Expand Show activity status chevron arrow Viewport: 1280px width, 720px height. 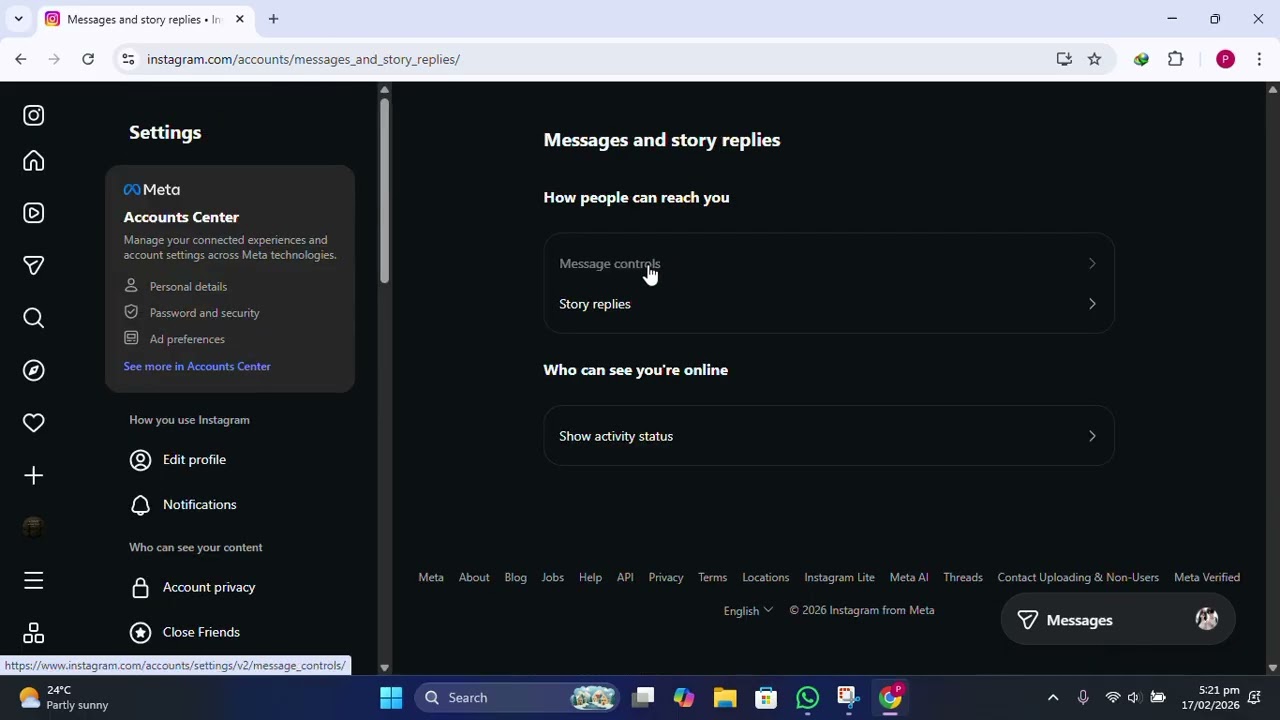tap(1092, 436)
